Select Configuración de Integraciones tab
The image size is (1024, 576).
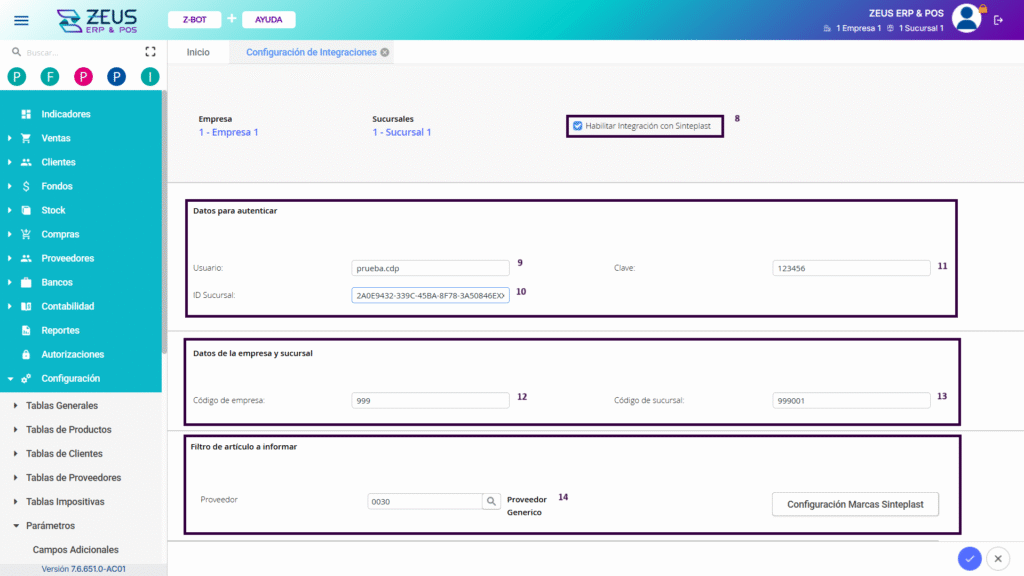pos(311,52)
